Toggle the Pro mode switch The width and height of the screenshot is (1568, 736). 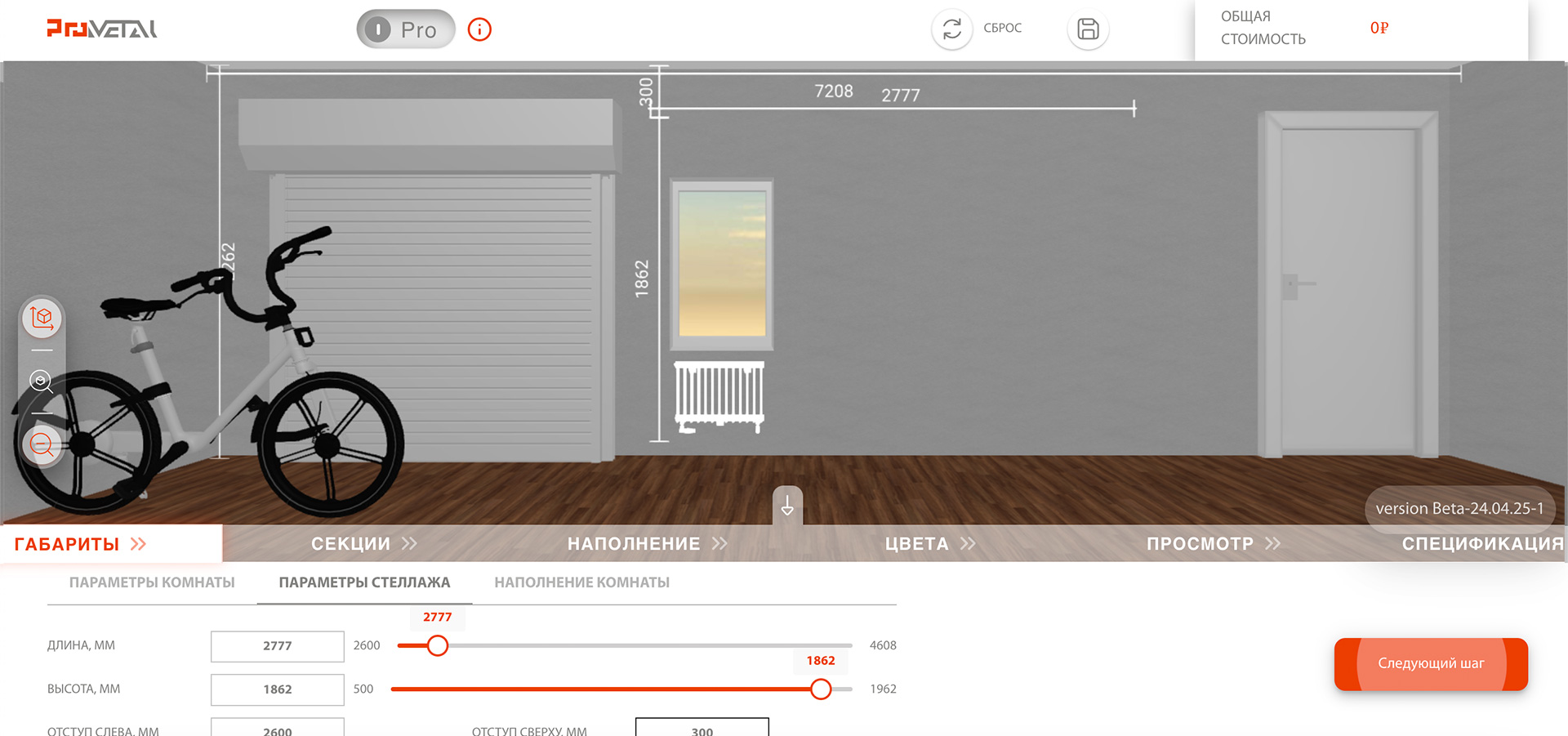point(405,29)
